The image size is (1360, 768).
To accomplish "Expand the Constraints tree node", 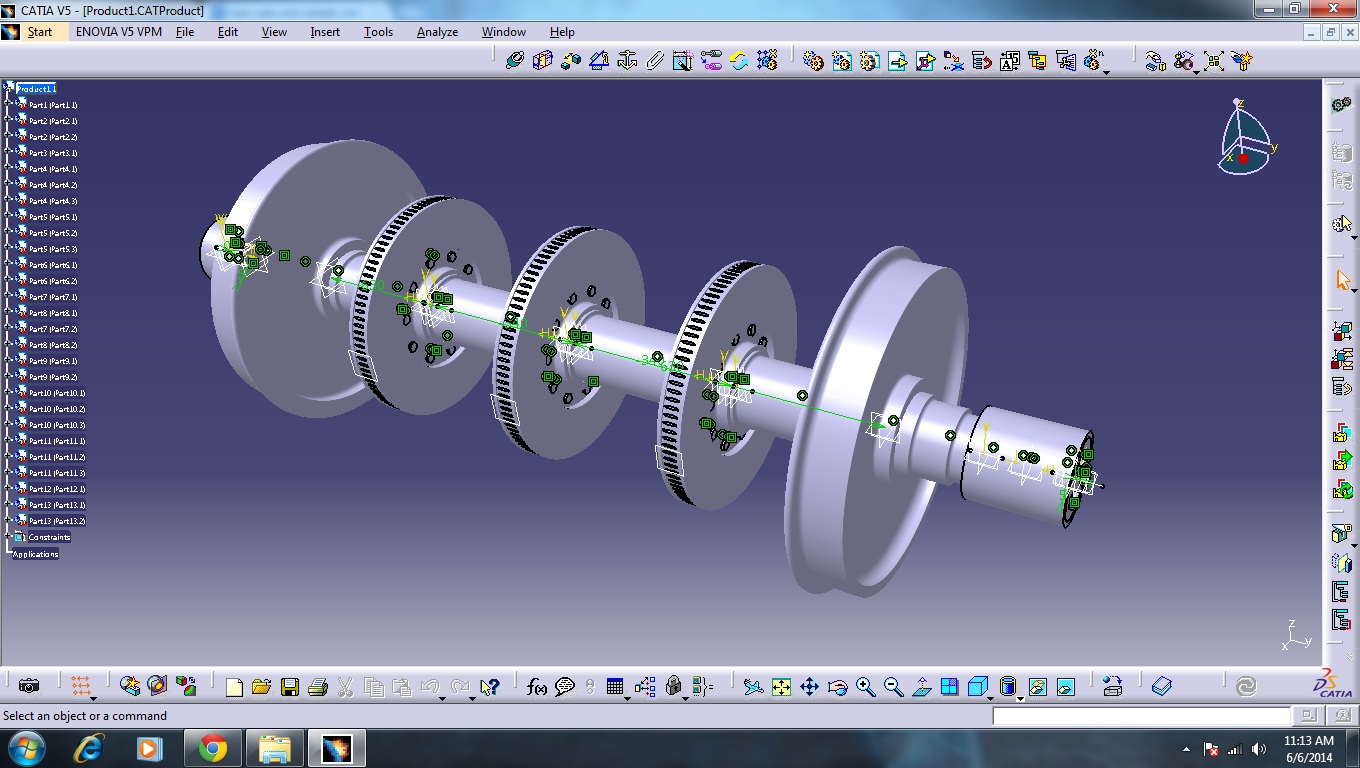I will 8,537.
